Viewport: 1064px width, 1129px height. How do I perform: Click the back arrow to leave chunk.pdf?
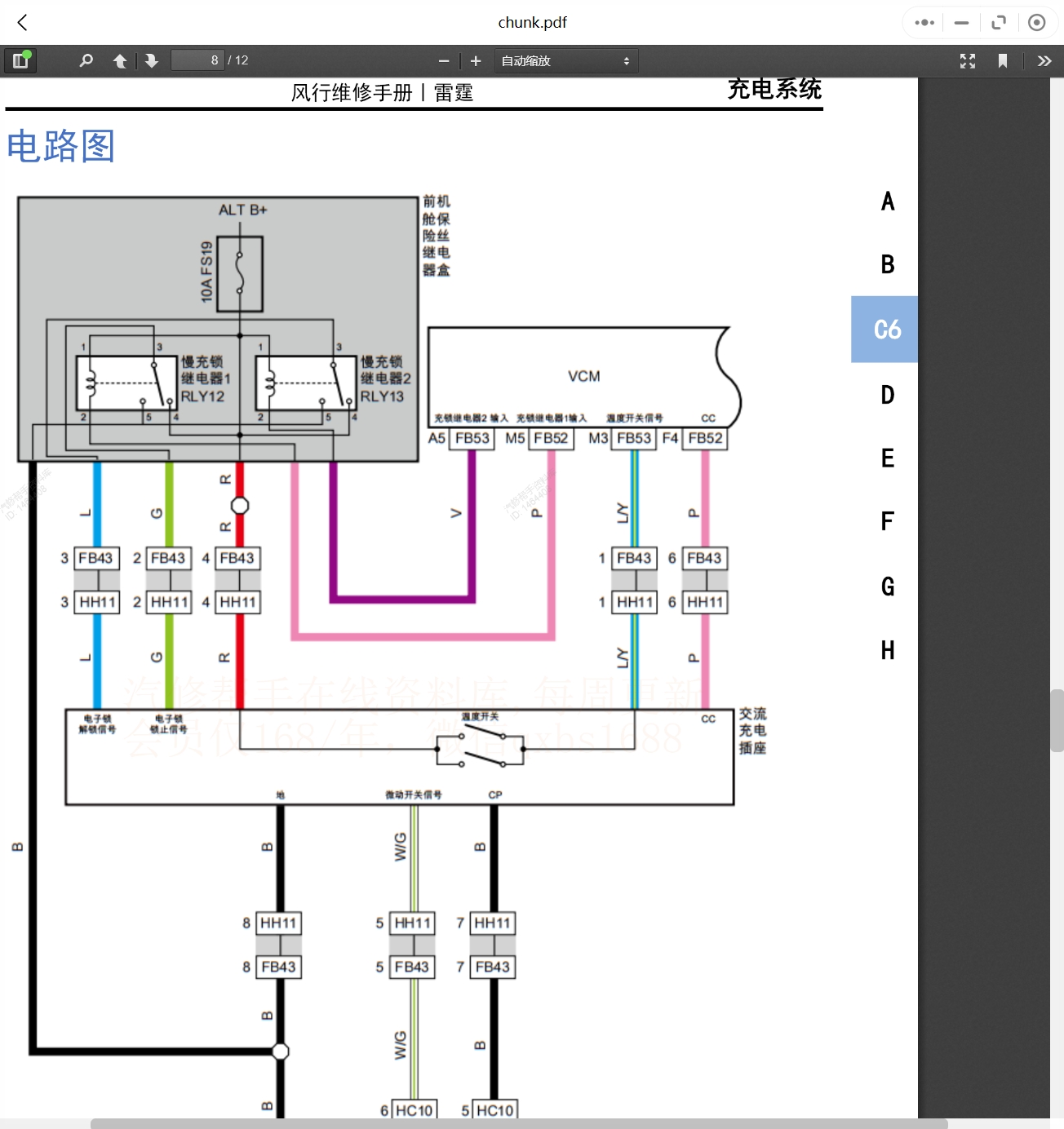[x=21, y=22]
